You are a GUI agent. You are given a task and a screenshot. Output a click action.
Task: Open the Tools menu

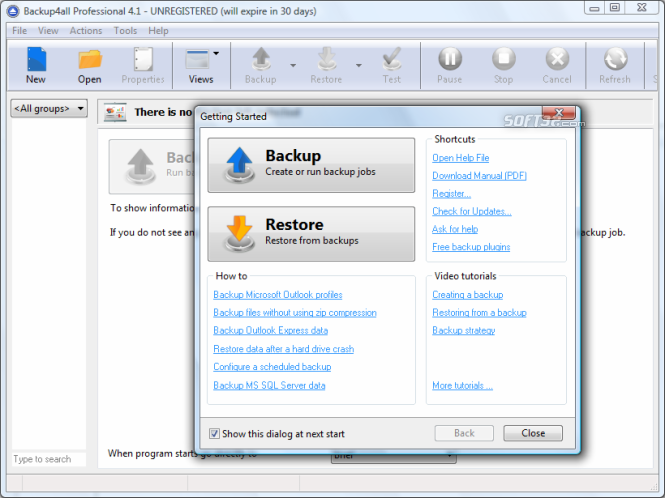(x=125, y=31)
